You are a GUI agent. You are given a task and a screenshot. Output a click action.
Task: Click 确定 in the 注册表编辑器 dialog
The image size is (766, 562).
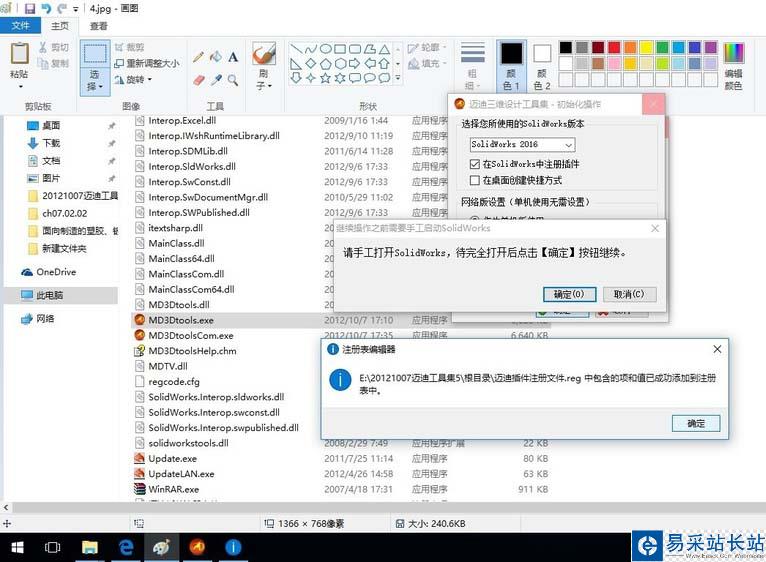696,423
